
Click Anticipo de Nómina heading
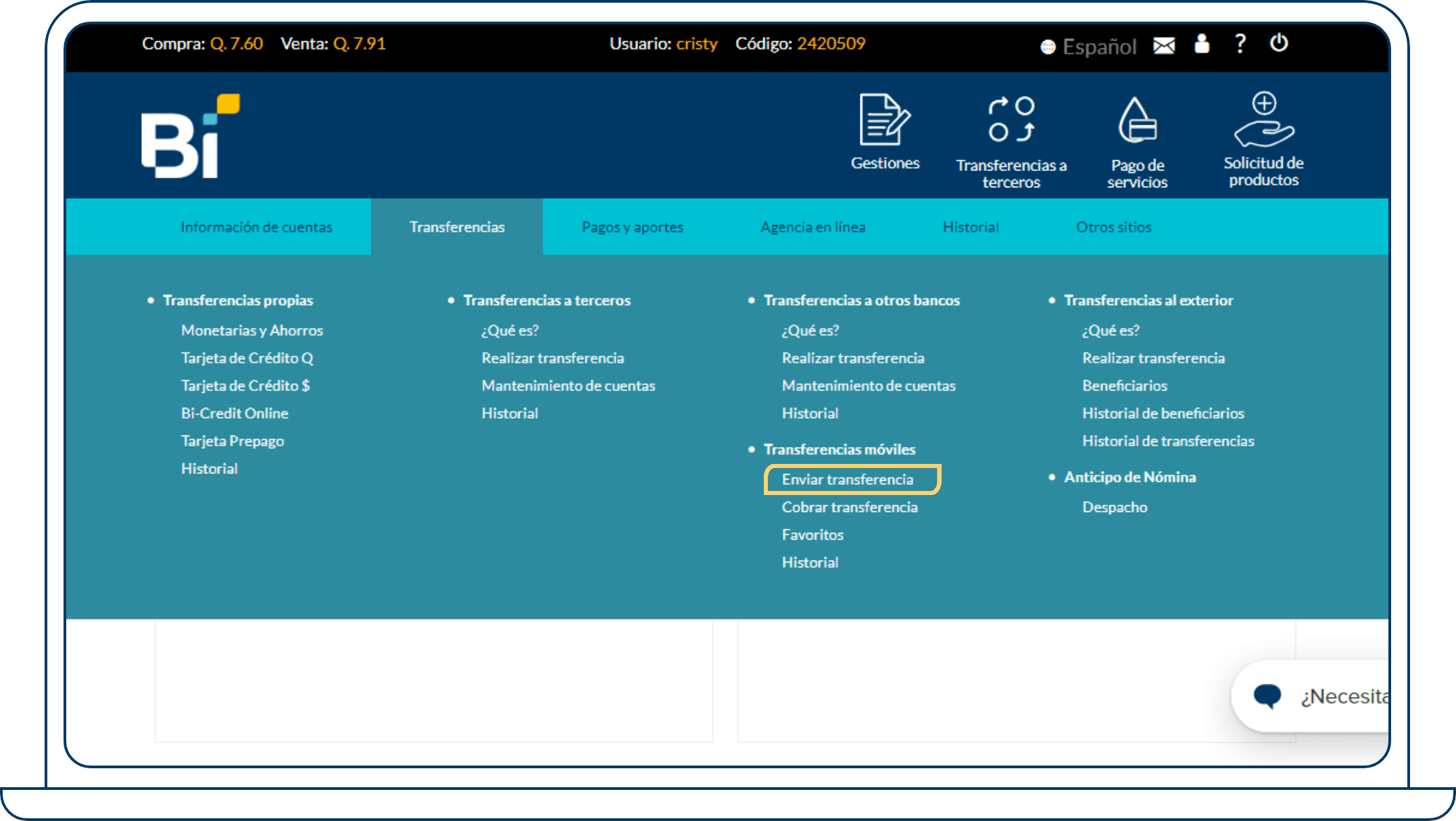click(1130, 477)
